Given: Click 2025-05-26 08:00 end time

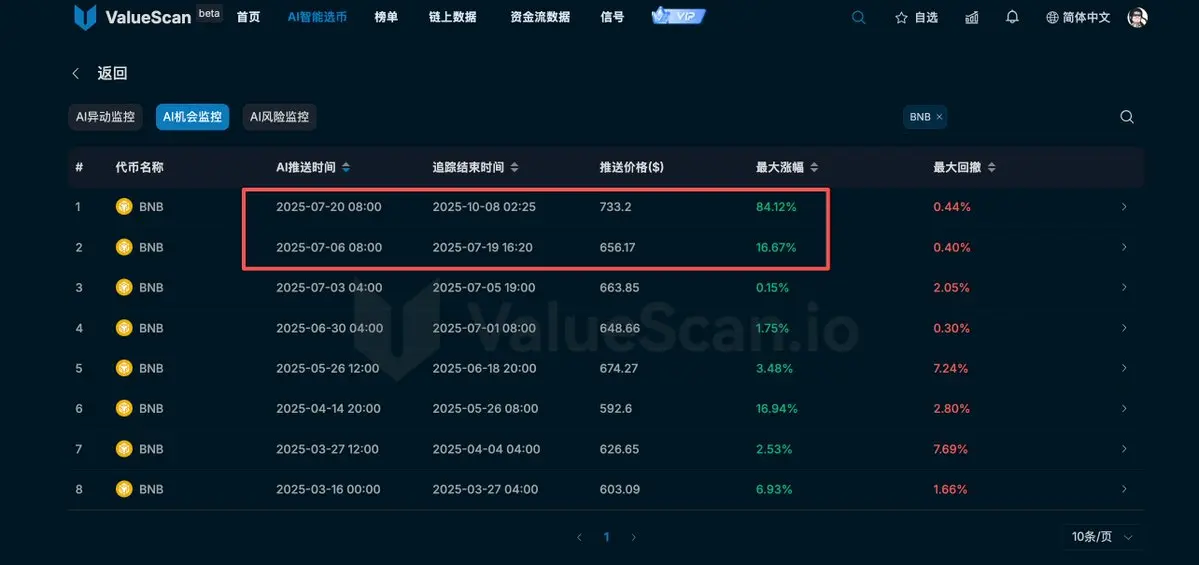Looking at the screenshot, I should coord(486,409).
